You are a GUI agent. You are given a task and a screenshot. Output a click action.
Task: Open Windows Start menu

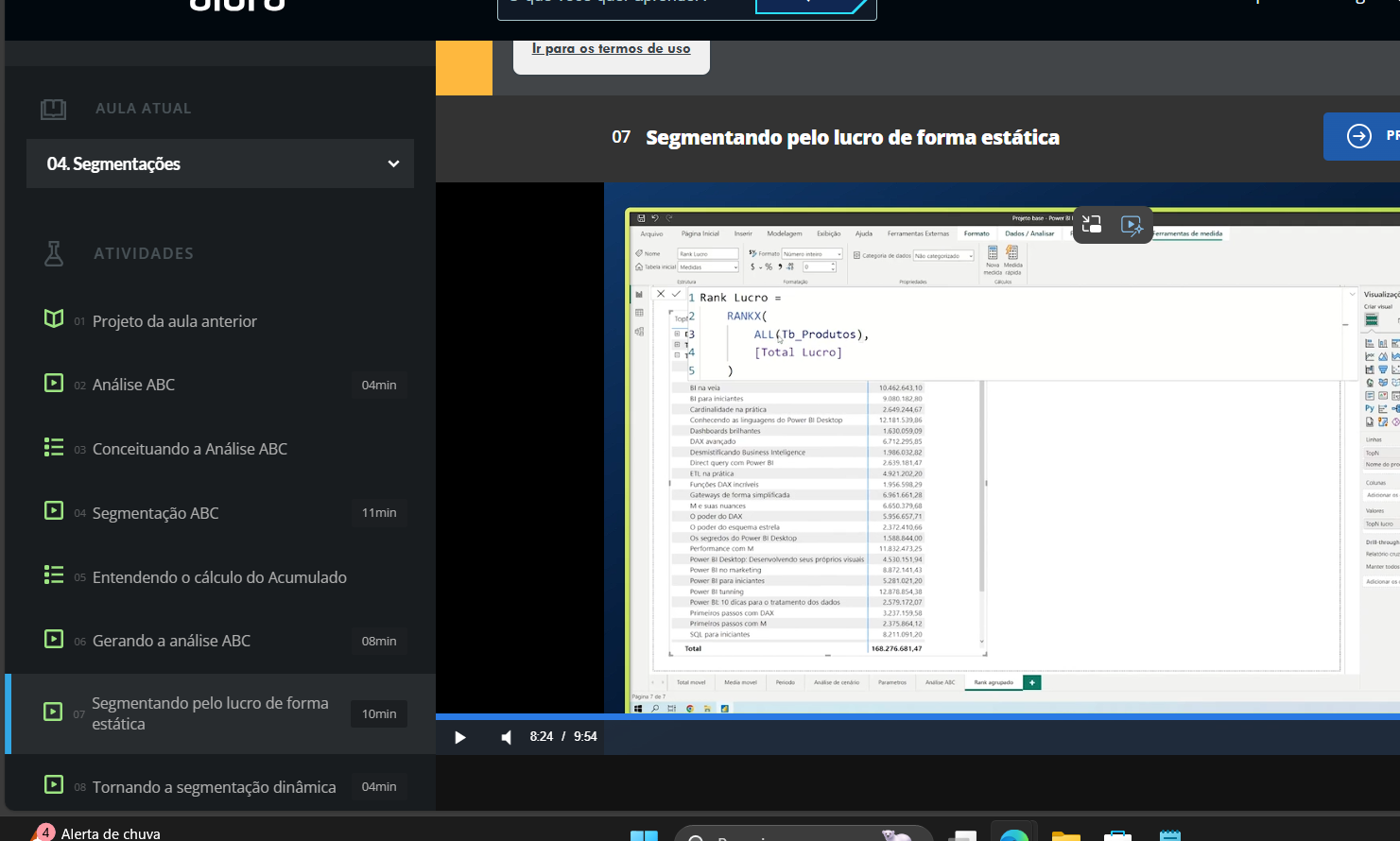click(644, 834)
